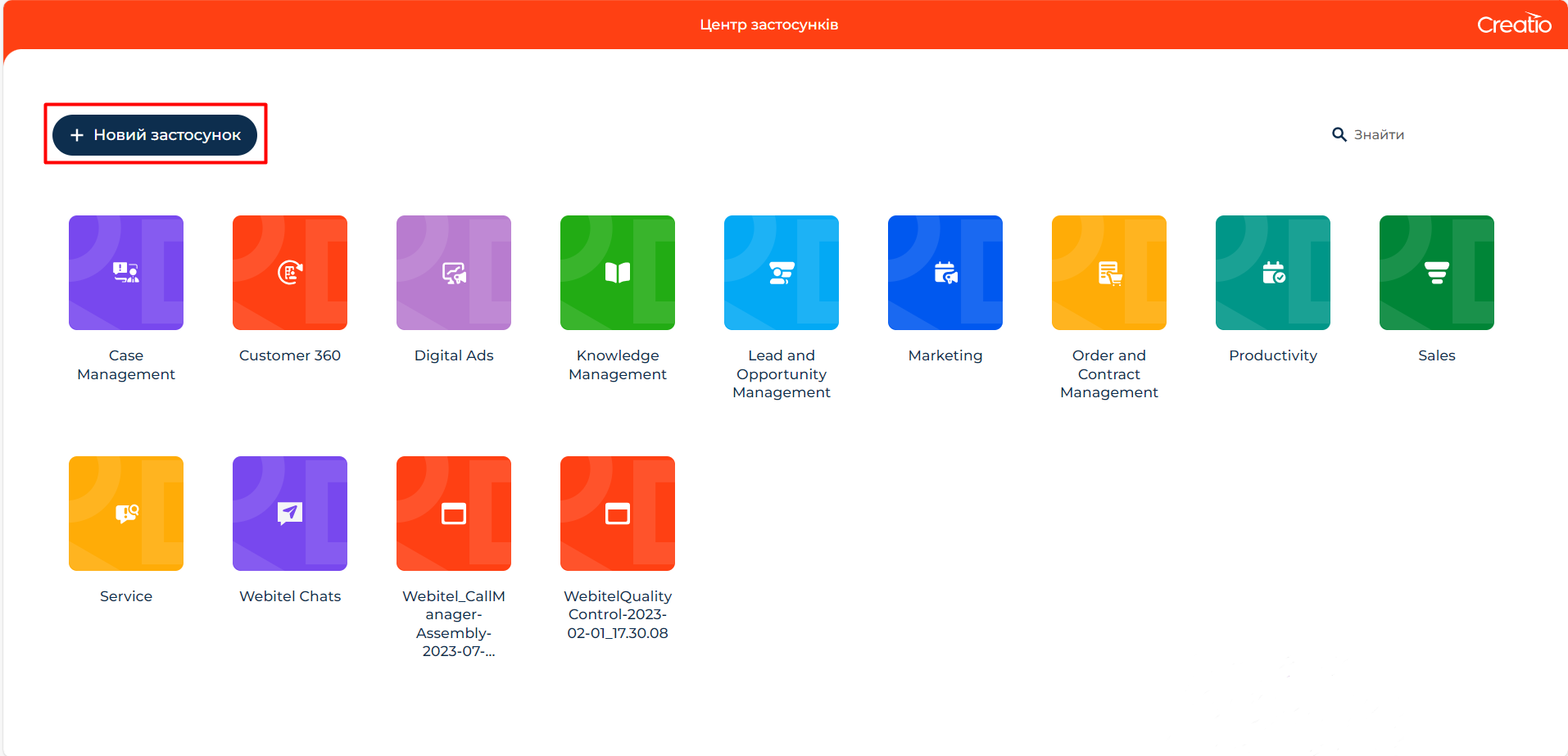This screenshot has width=1568, height=756.
Task: Launch the Digital Ads app icon
Action: 454,273
